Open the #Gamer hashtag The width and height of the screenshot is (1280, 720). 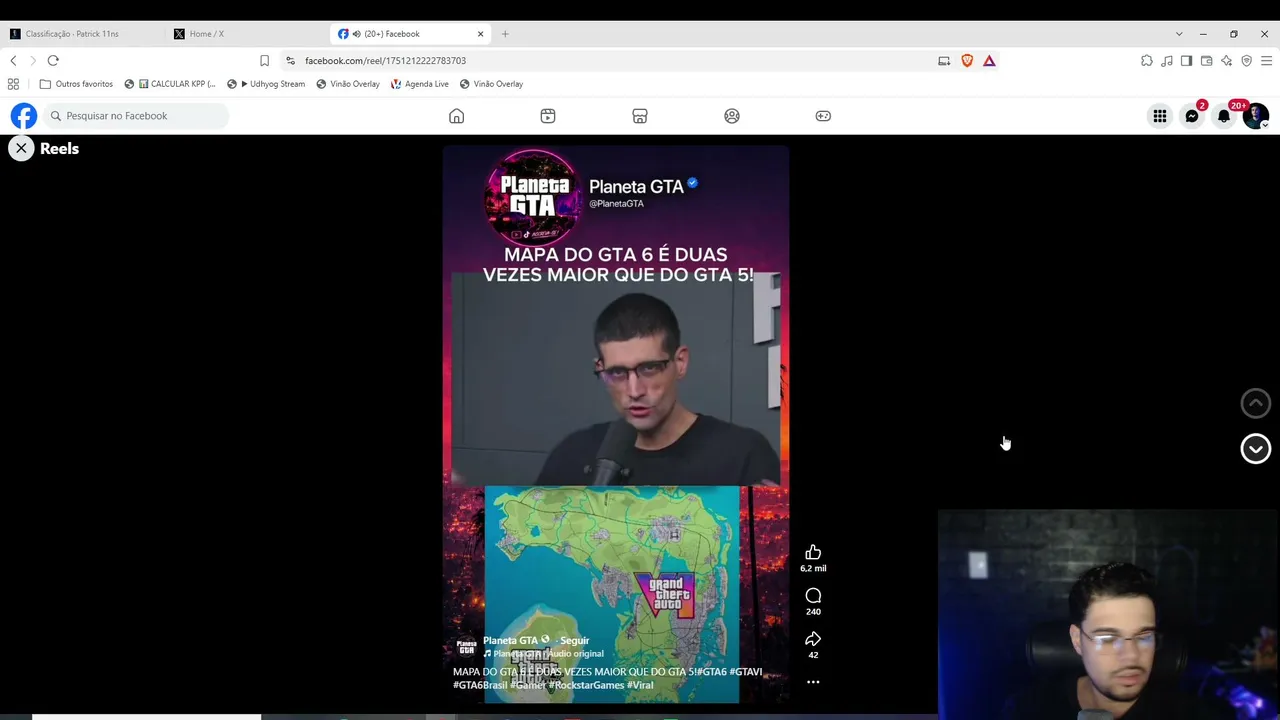[528, 685]
